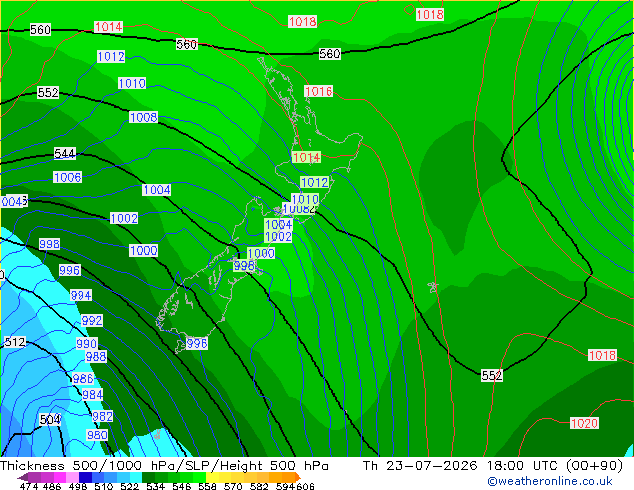Click the blue 1008 isobar label
This screenshot has height=490, width=634.
(144, 117)
